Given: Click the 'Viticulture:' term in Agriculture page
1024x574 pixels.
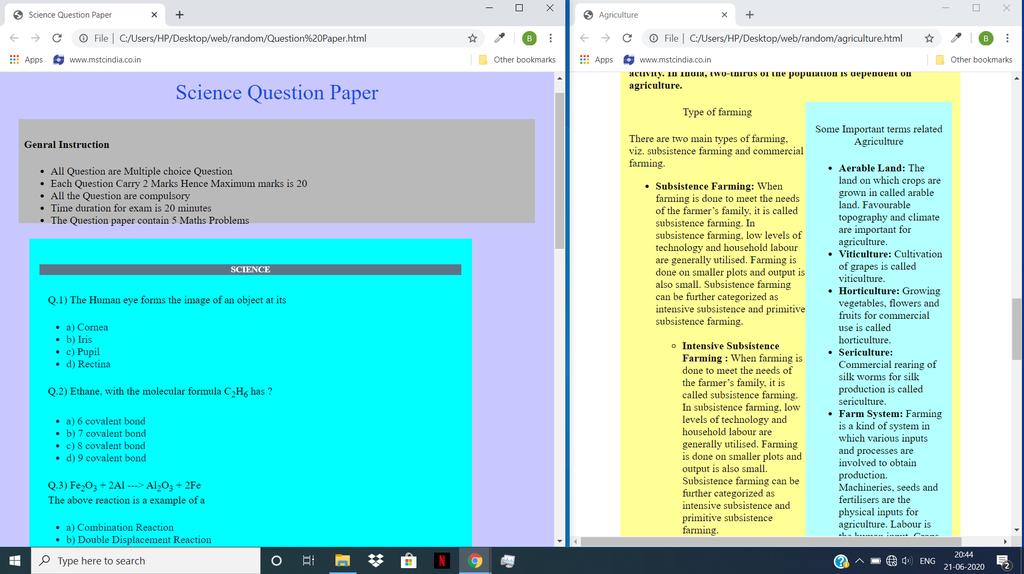Looking at the screenshot, I should pos(865,254).
